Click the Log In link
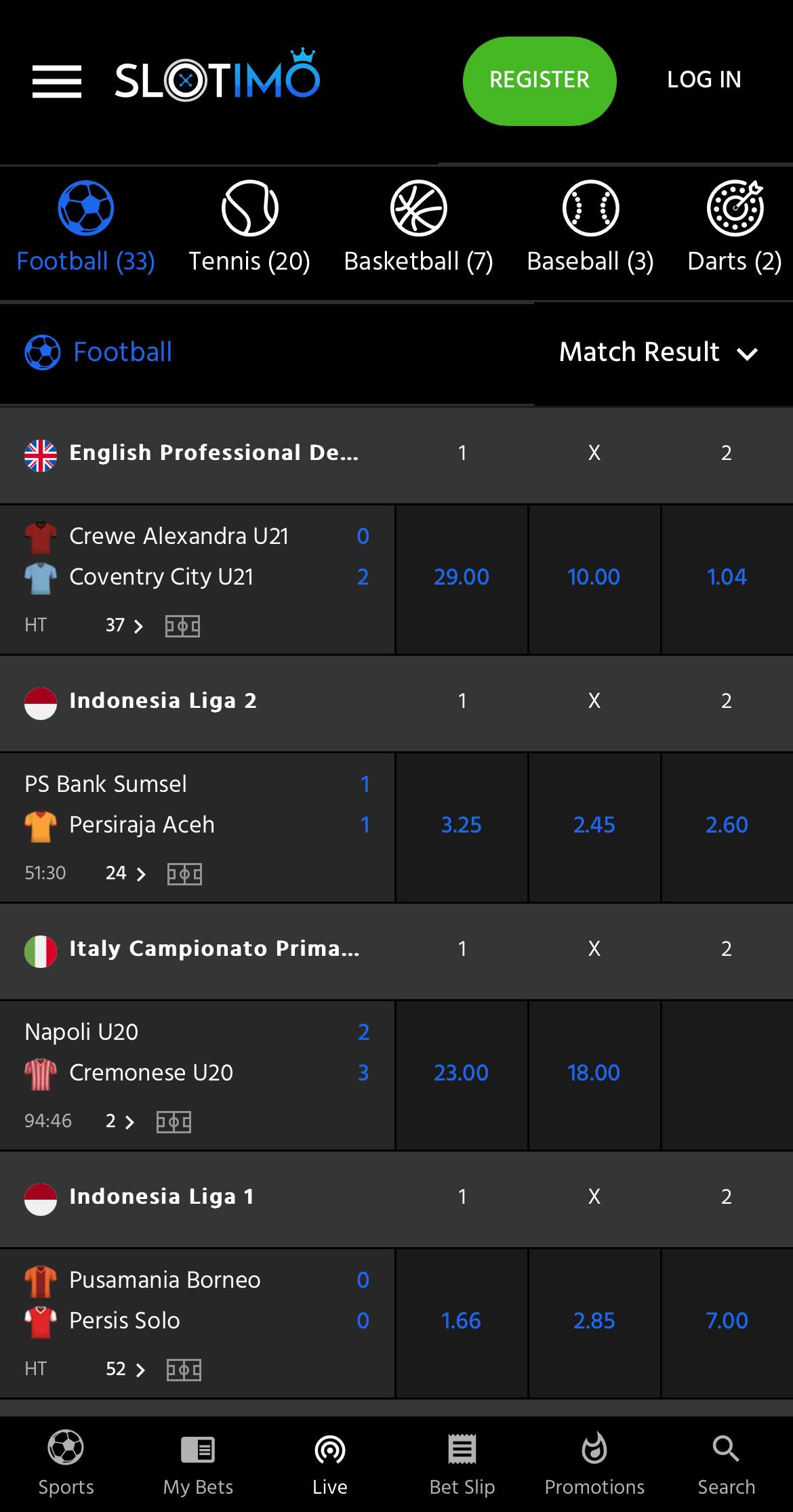793x1512 pixels. tap(704, 80)
